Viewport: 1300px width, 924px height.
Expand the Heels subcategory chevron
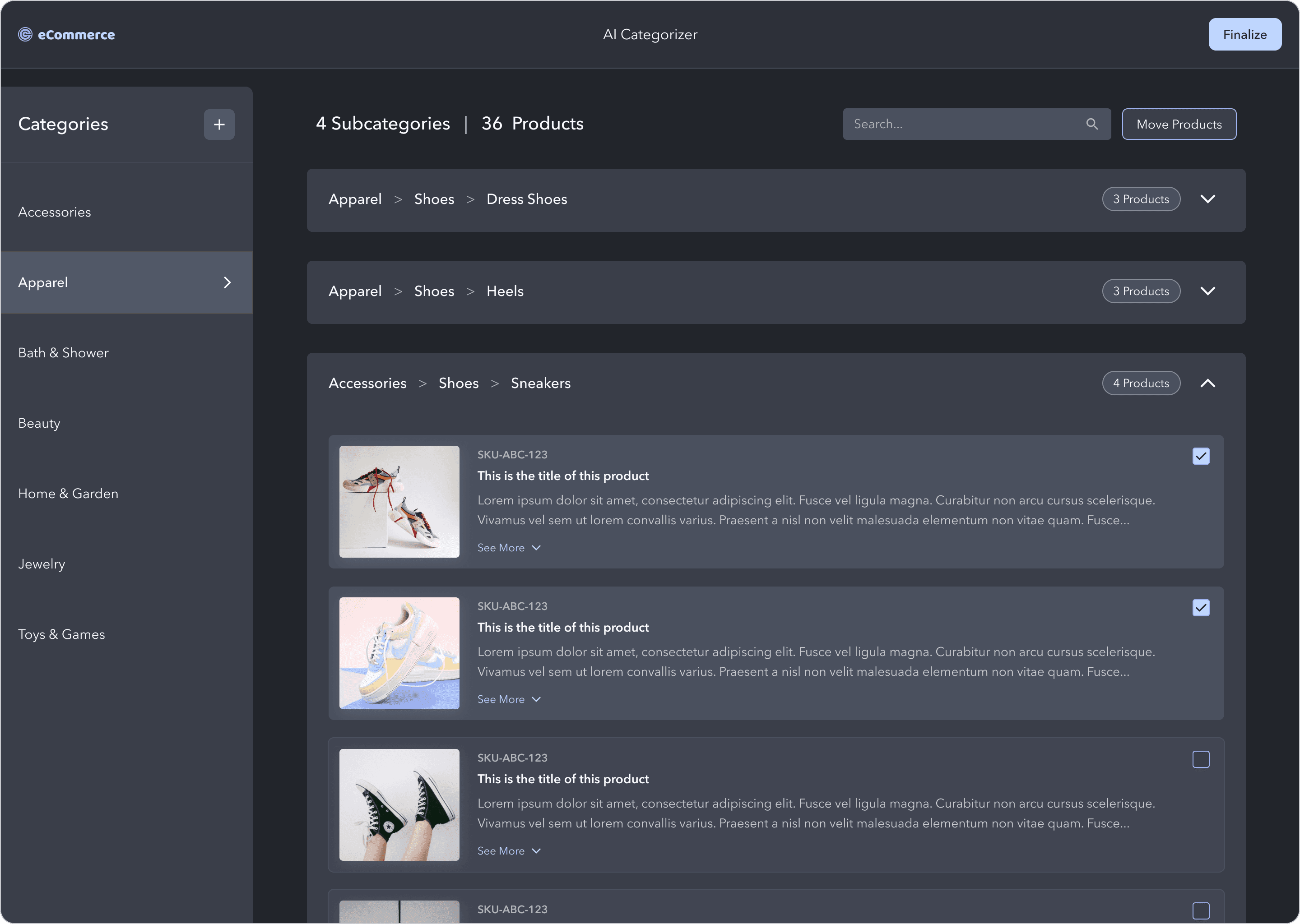[1207, 291]
